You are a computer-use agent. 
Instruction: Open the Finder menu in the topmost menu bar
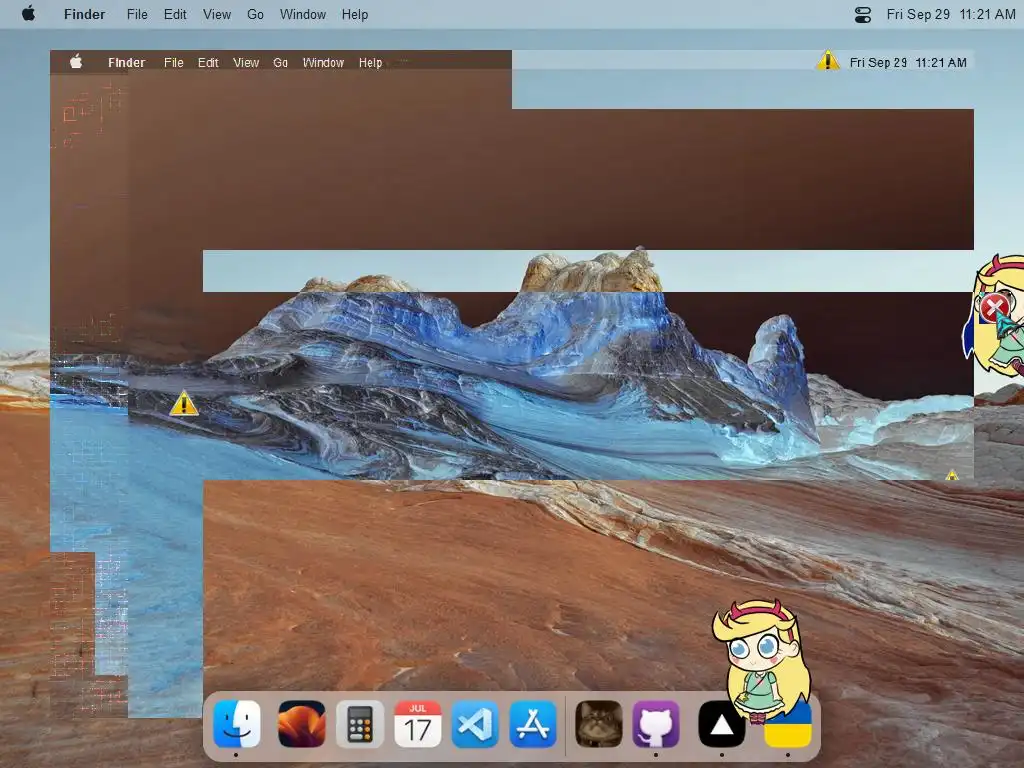click(x=84, y=14)
